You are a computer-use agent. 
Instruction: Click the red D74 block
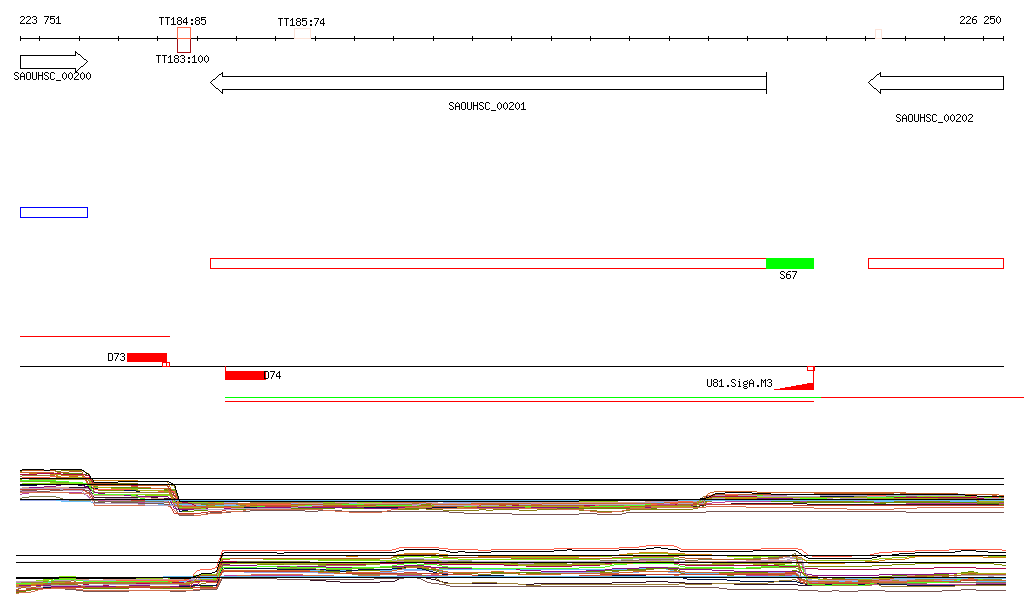[244, 375]
